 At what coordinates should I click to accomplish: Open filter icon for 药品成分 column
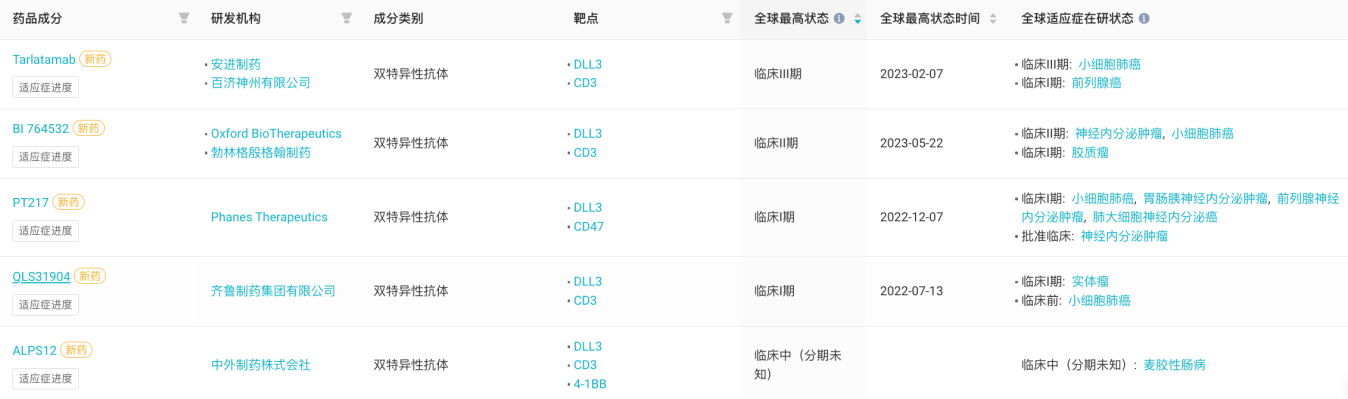tap(183, 18)
